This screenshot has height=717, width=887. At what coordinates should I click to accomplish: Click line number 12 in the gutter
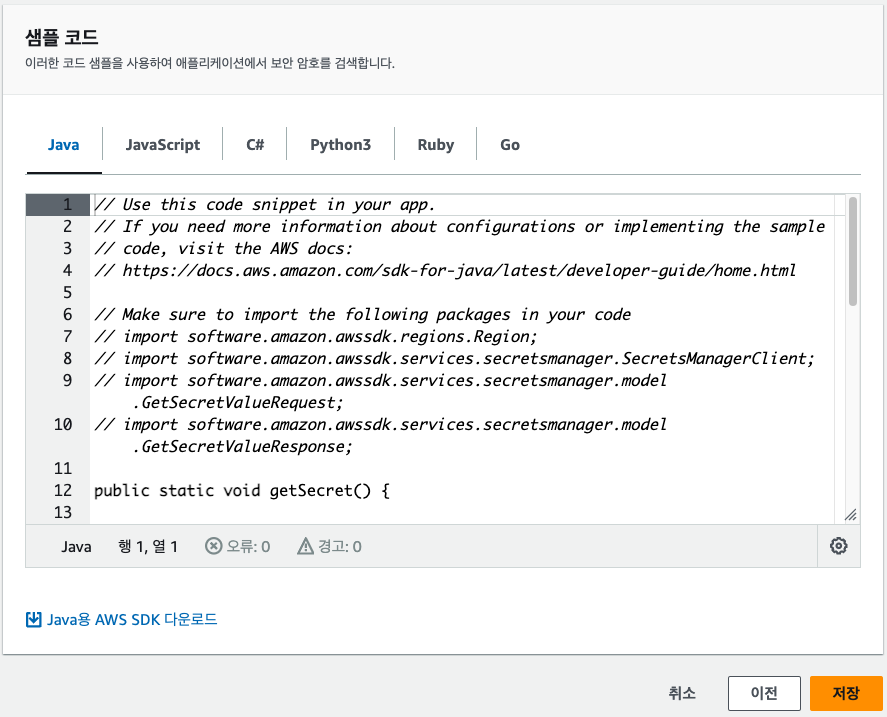[63, 490]
